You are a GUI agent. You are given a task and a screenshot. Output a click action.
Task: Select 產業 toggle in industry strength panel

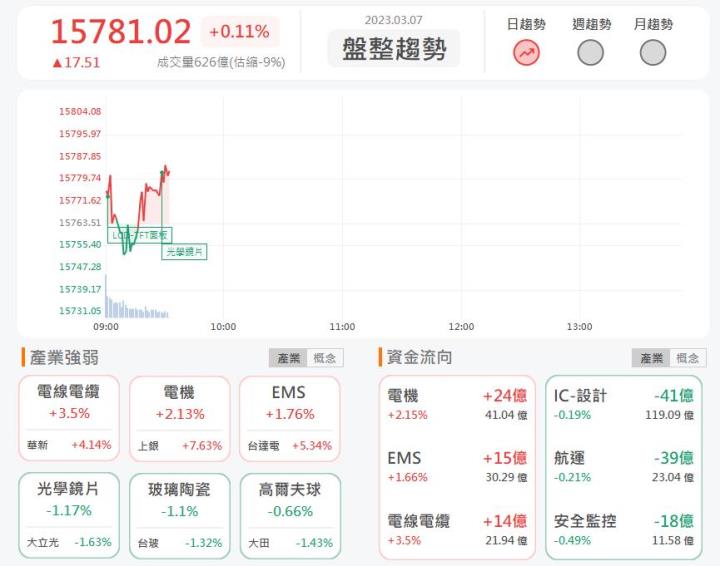click(288, 358)
